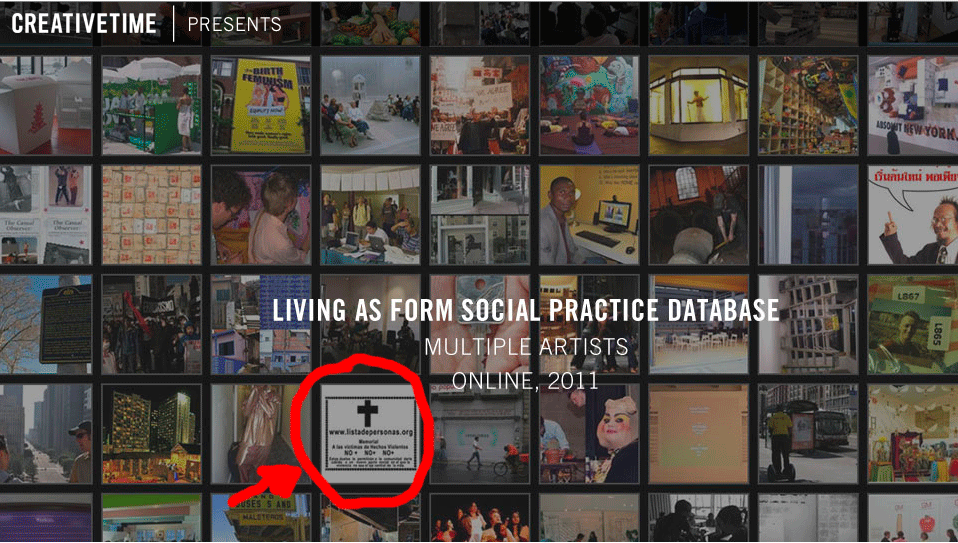Open the Casual Observer newspaper thumbnail

coord(46,214)
